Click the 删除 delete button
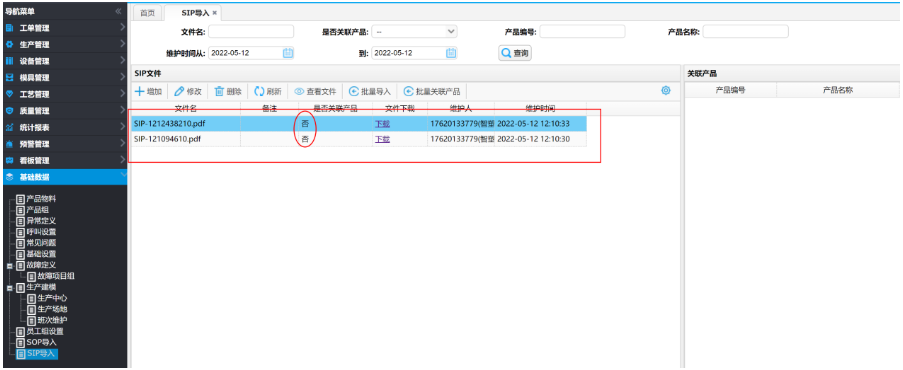The image size is (903, 370). 228,91
